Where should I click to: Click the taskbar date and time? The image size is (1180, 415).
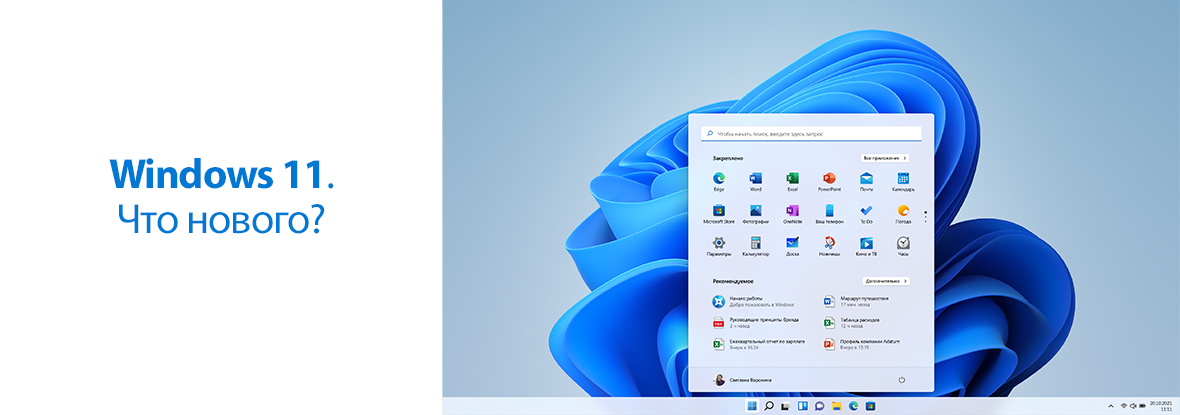[x=1160, y=406]
